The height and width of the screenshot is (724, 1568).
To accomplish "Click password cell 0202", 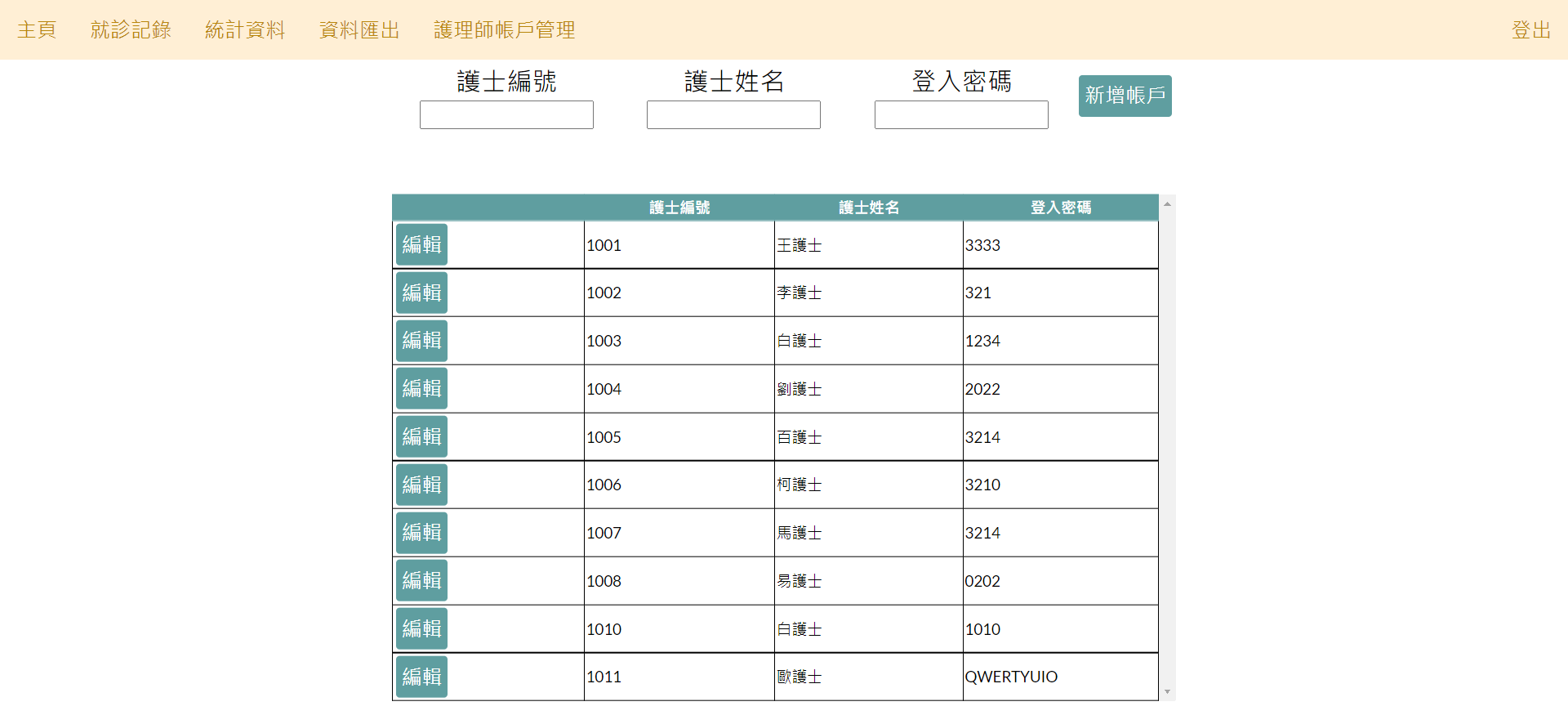I will pyautogui.click(x=1061, y=581).
